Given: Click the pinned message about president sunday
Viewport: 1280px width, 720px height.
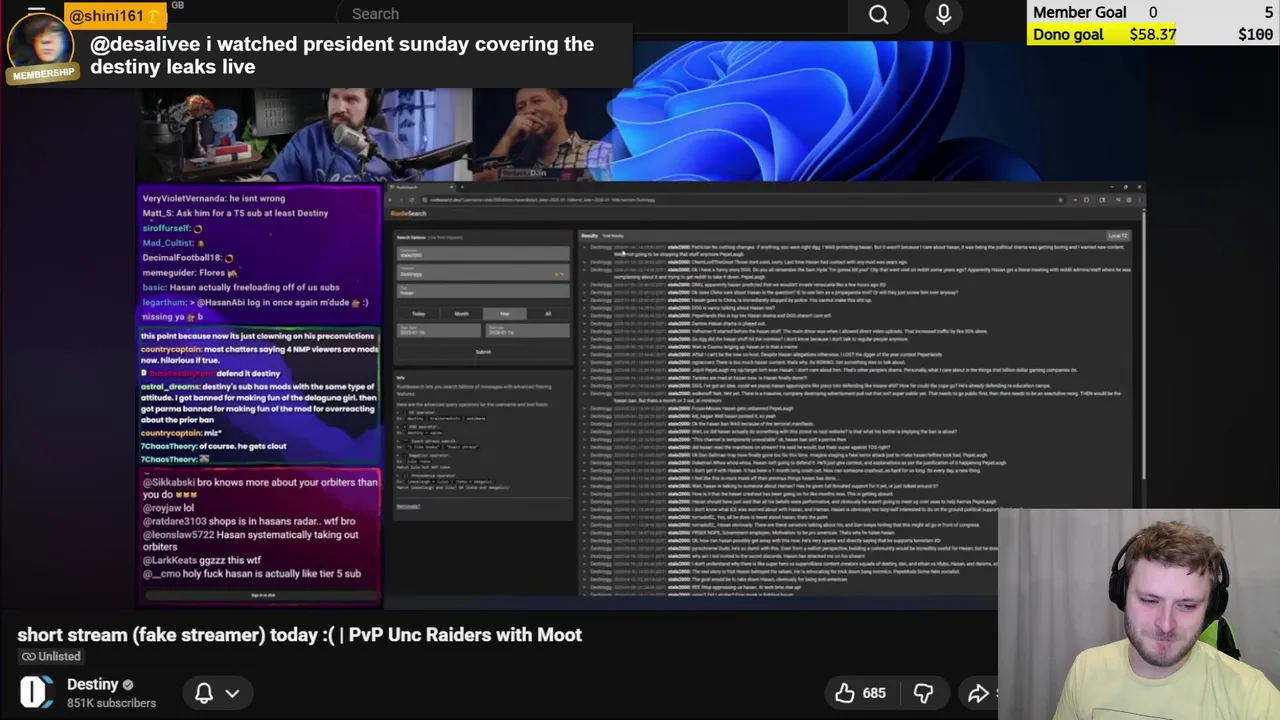Looking at the screenshot, I should tap(342, 55).
